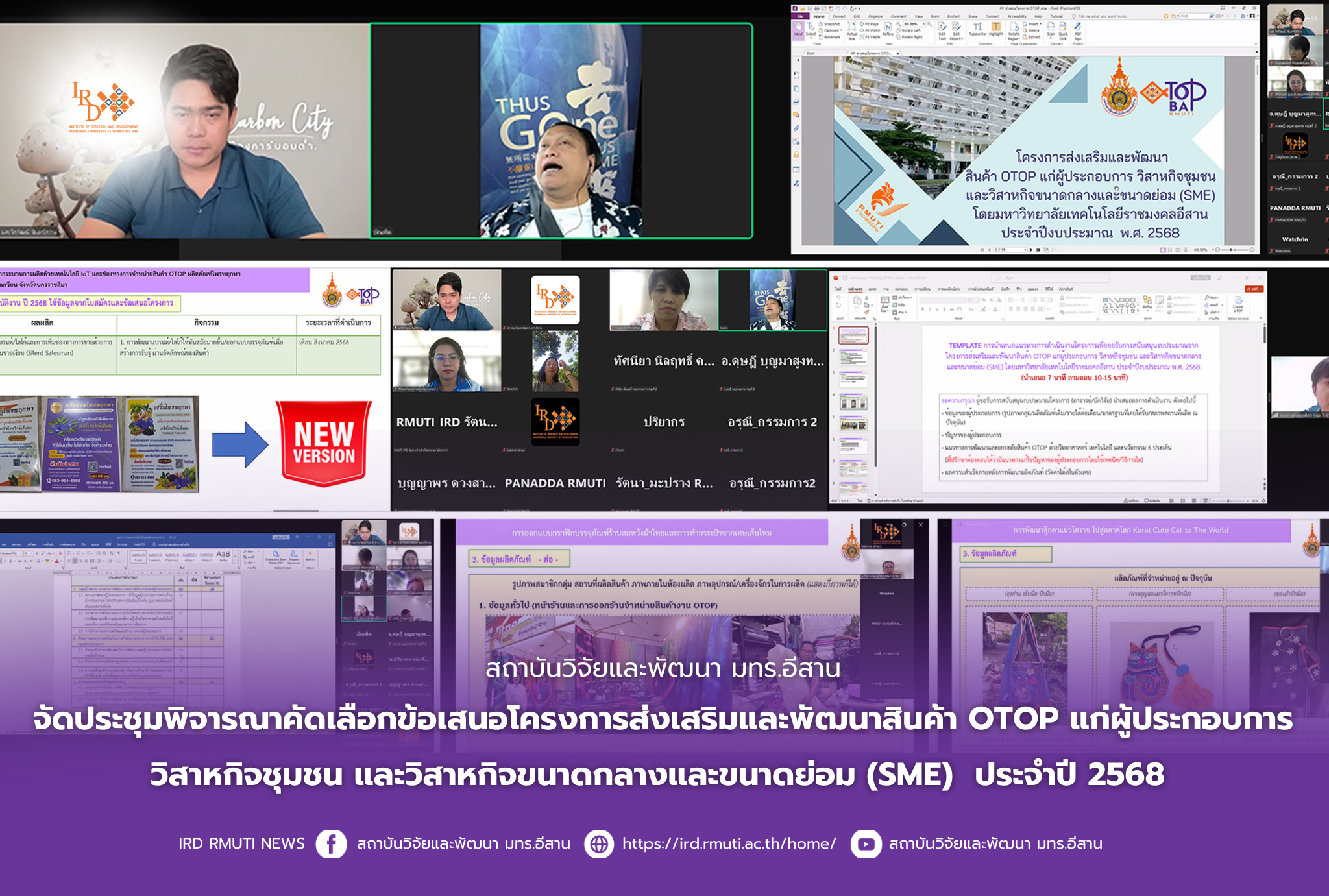This screenshot has height=896, width=1329.
Task: Switch to Slide Sorter view in PowerPoint status bar
Action: [1182, 500]
